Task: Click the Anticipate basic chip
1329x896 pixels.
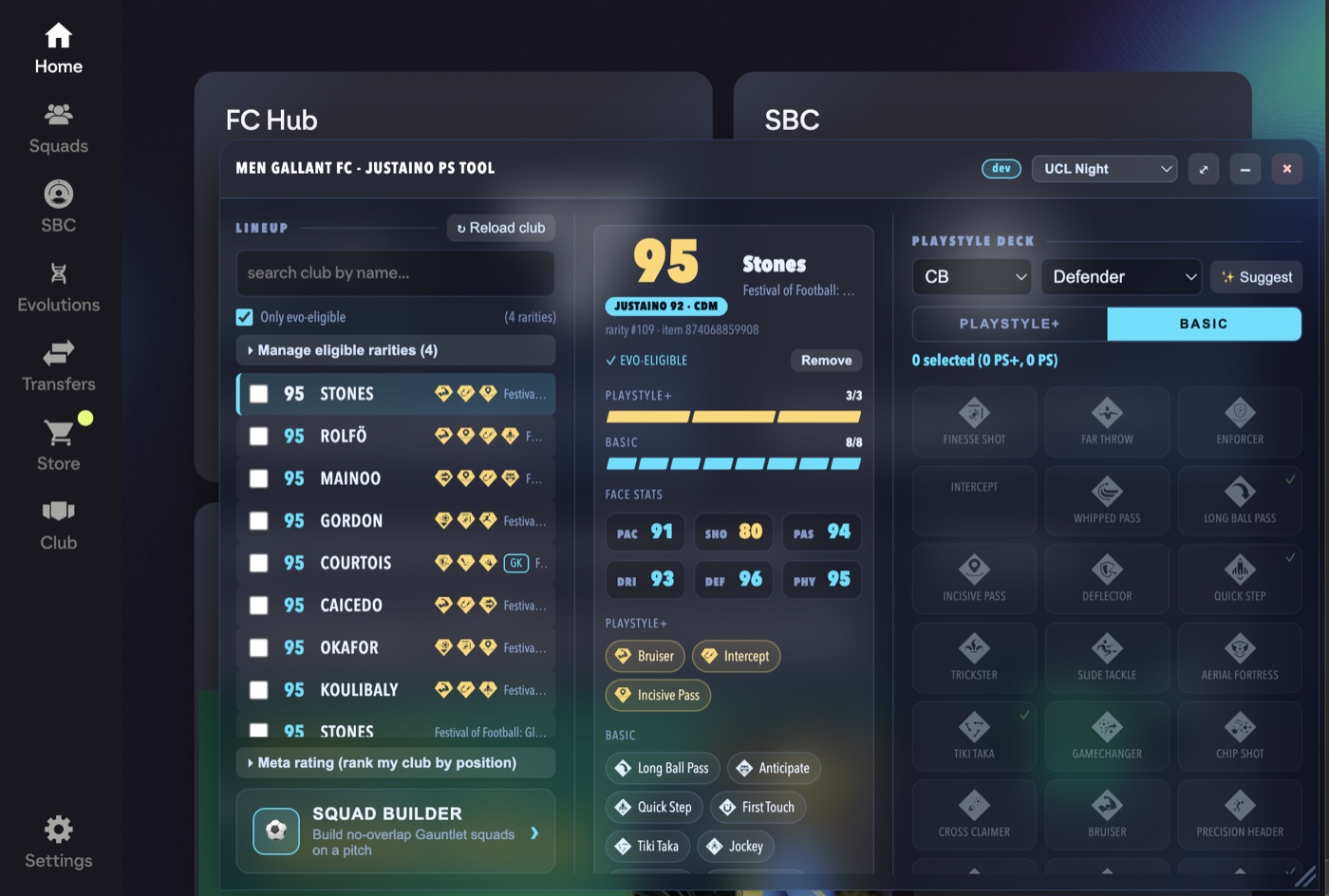Action: point(774,769)
